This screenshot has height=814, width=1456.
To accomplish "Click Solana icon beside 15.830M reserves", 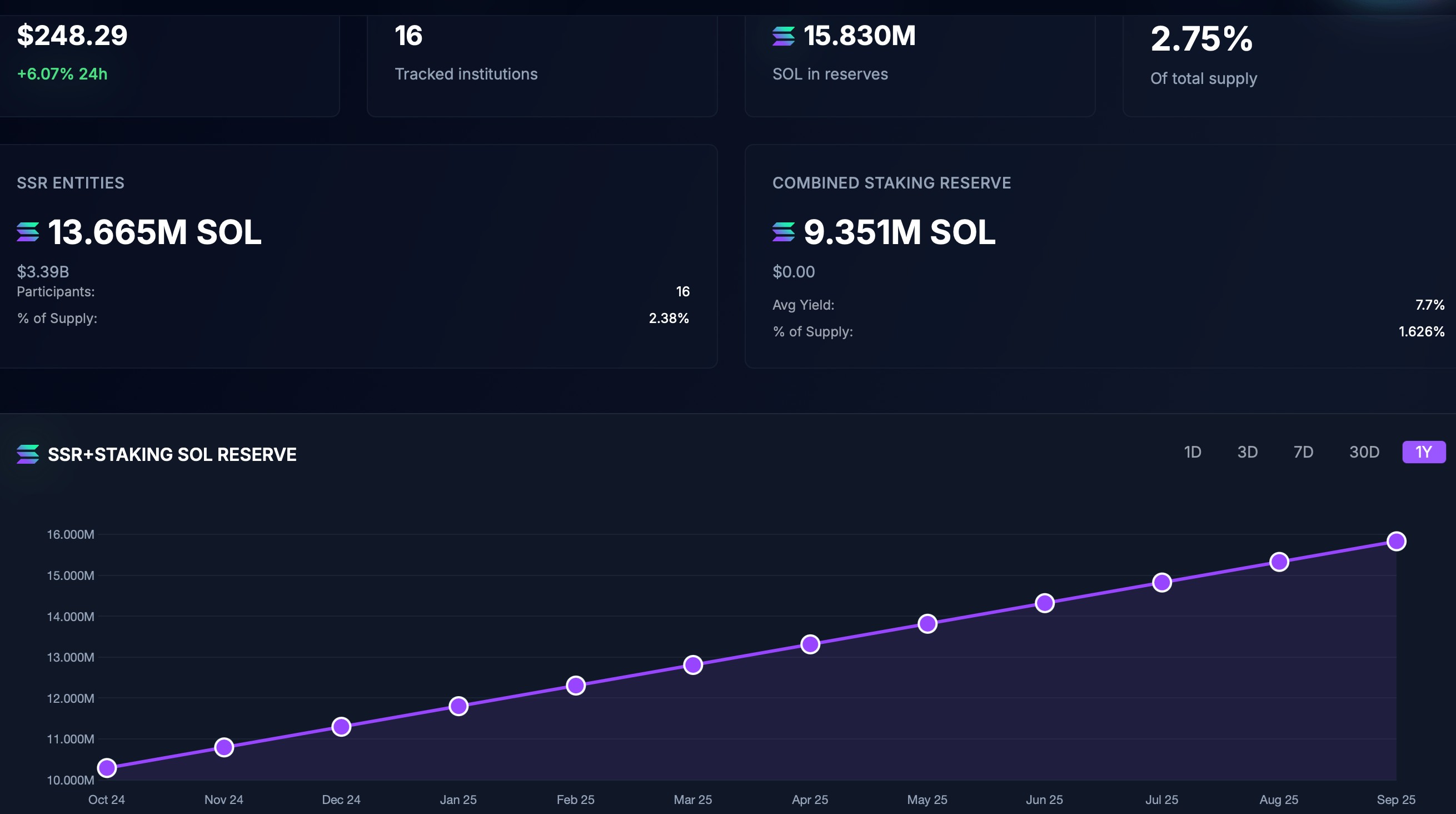I will pyautogui.click(x=784, y=36).
